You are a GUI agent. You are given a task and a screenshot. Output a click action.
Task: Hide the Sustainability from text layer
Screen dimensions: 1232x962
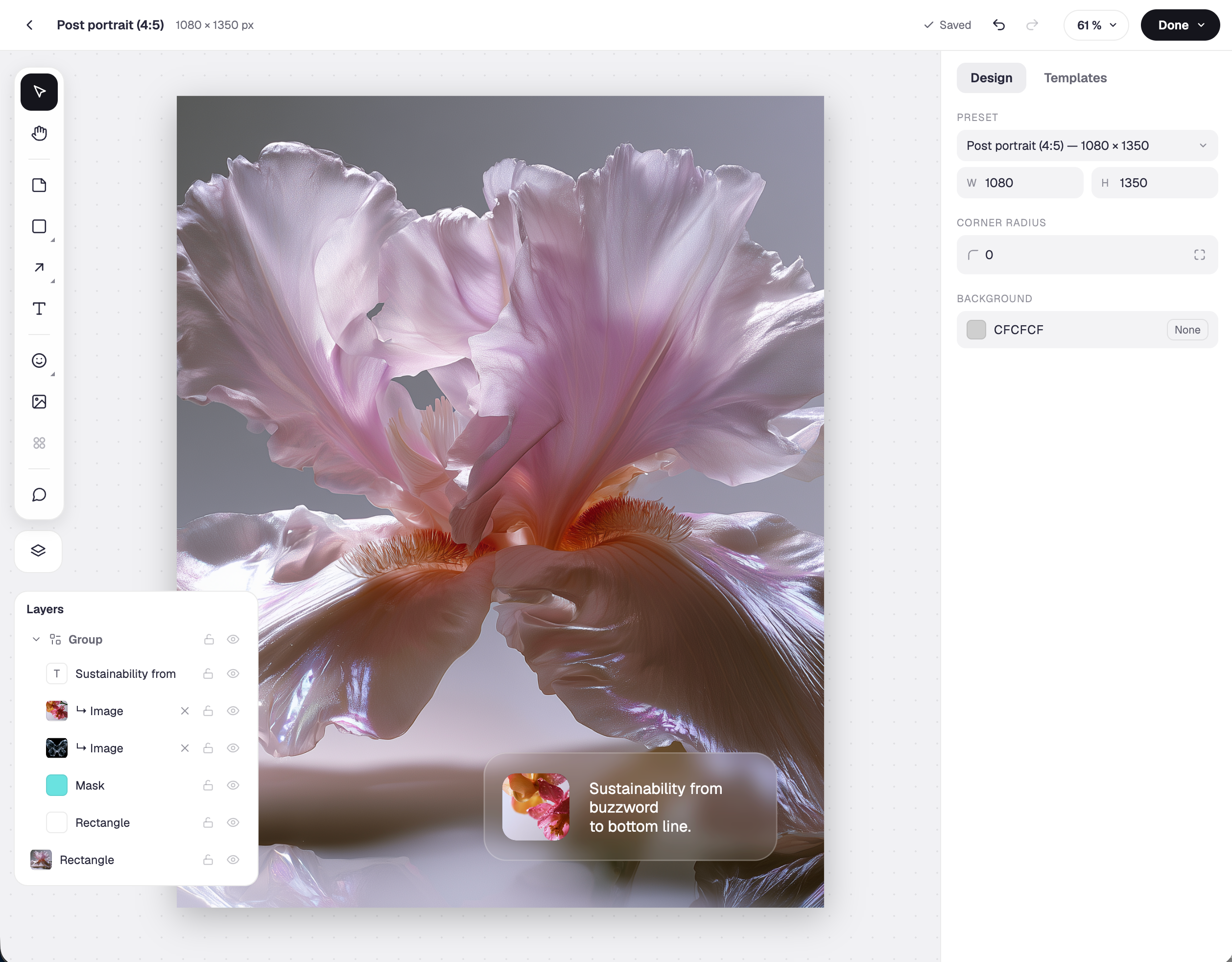(233, 673)
